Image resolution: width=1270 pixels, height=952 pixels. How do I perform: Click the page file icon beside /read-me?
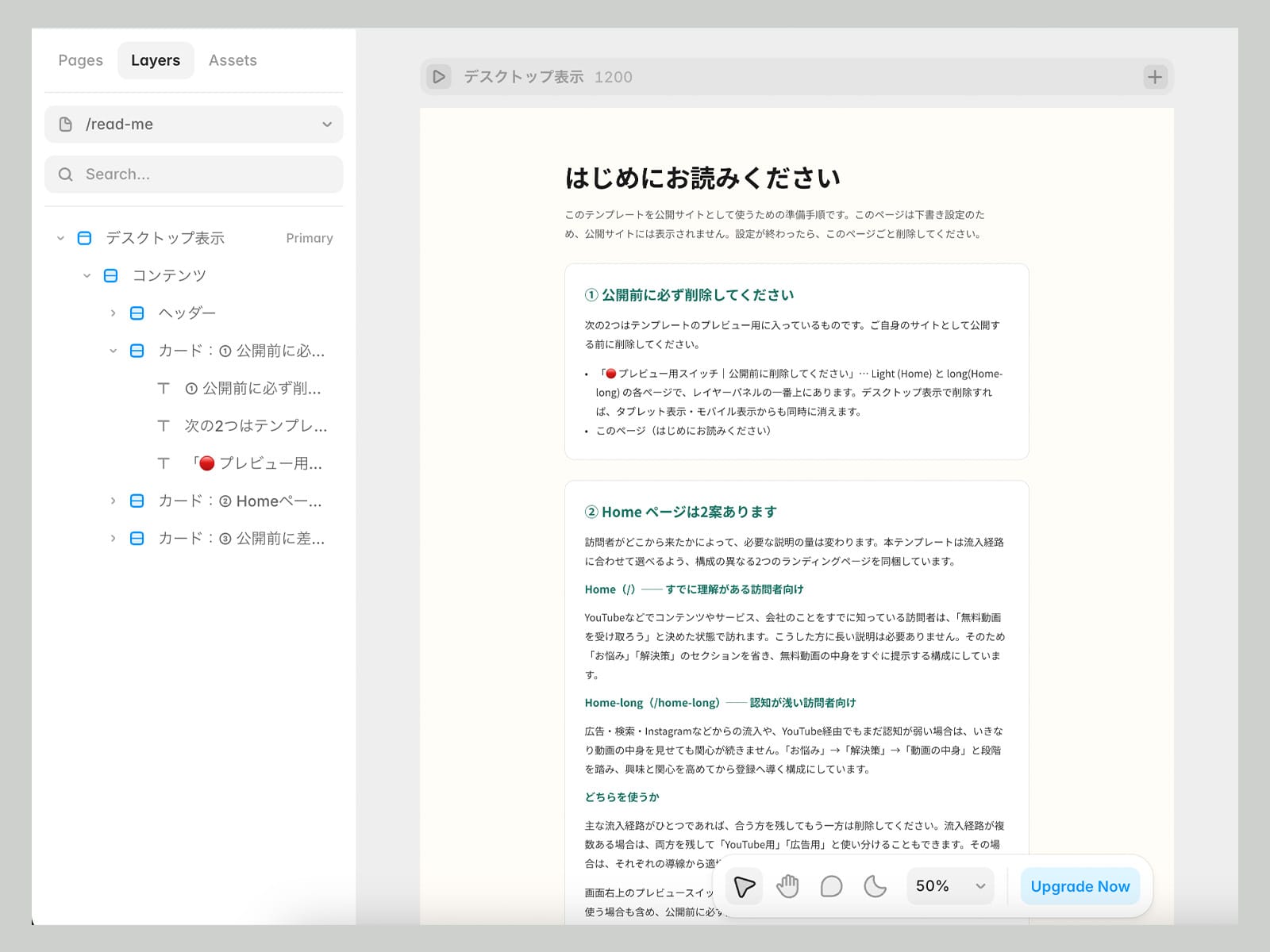66,125
